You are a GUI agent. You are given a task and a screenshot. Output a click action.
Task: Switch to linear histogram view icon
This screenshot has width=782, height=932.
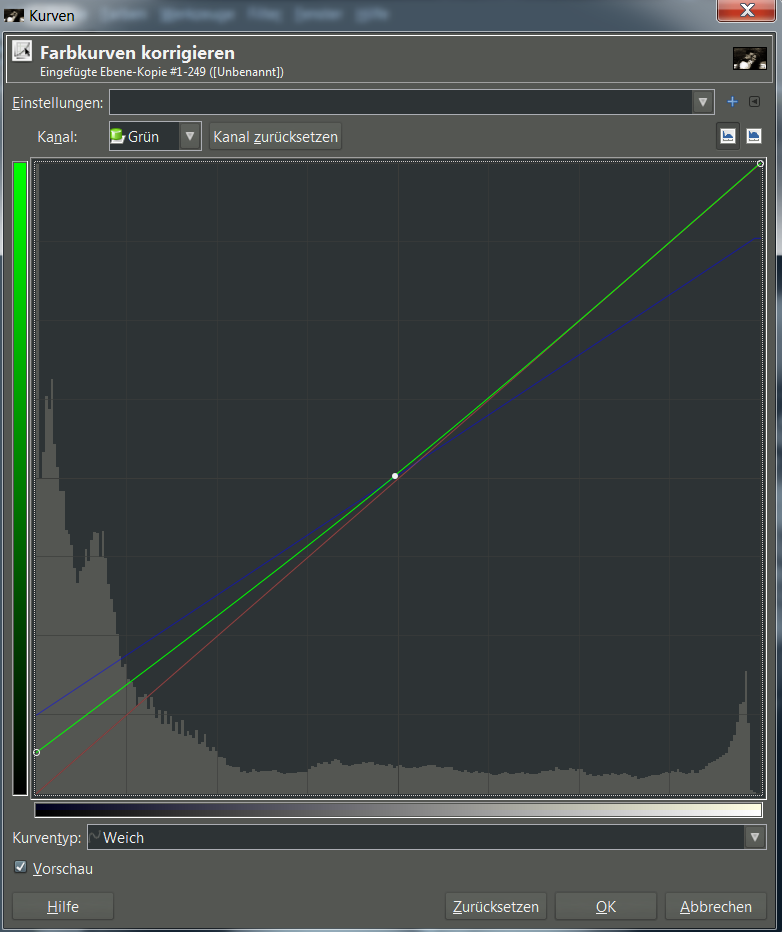pyautogui.click(x=727, y=136)
